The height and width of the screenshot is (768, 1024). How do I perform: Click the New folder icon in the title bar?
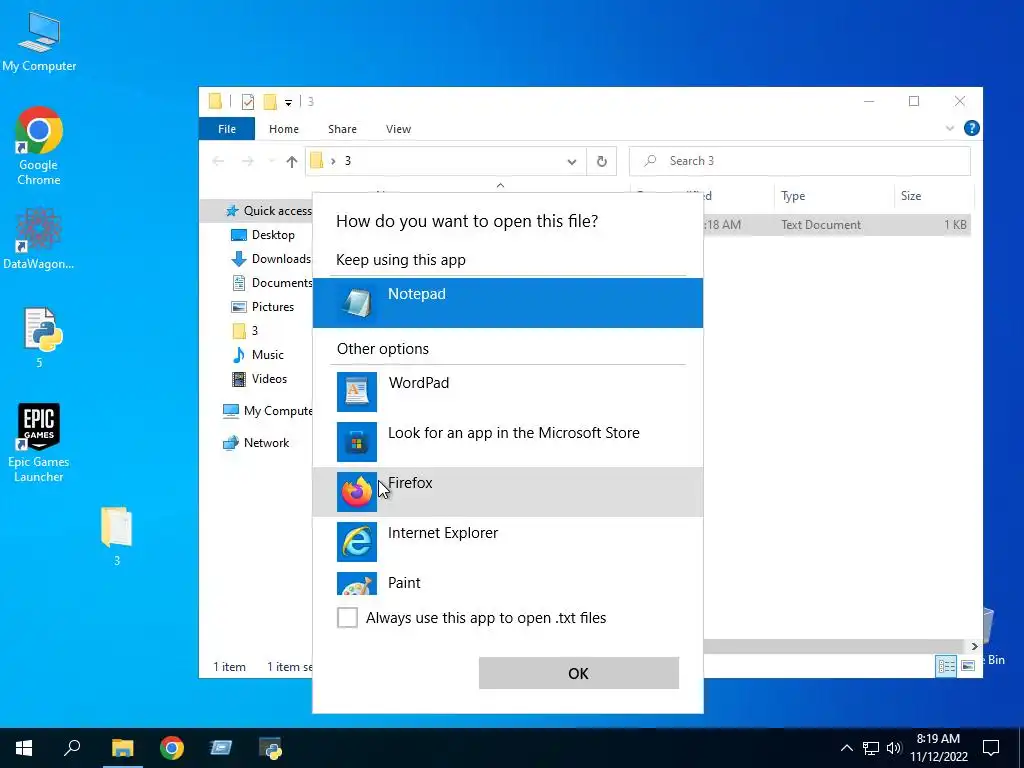270,101
